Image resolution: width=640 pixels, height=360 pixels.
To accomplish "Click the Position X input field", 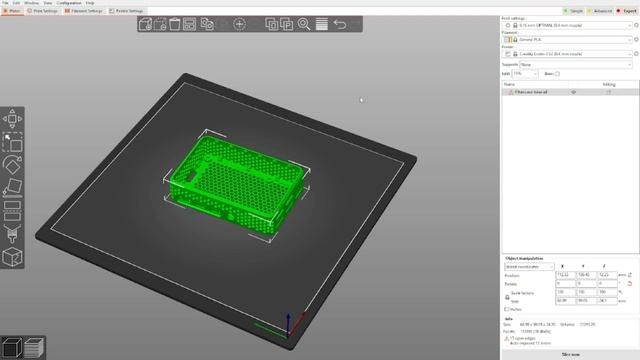I will tap(565, 275).
